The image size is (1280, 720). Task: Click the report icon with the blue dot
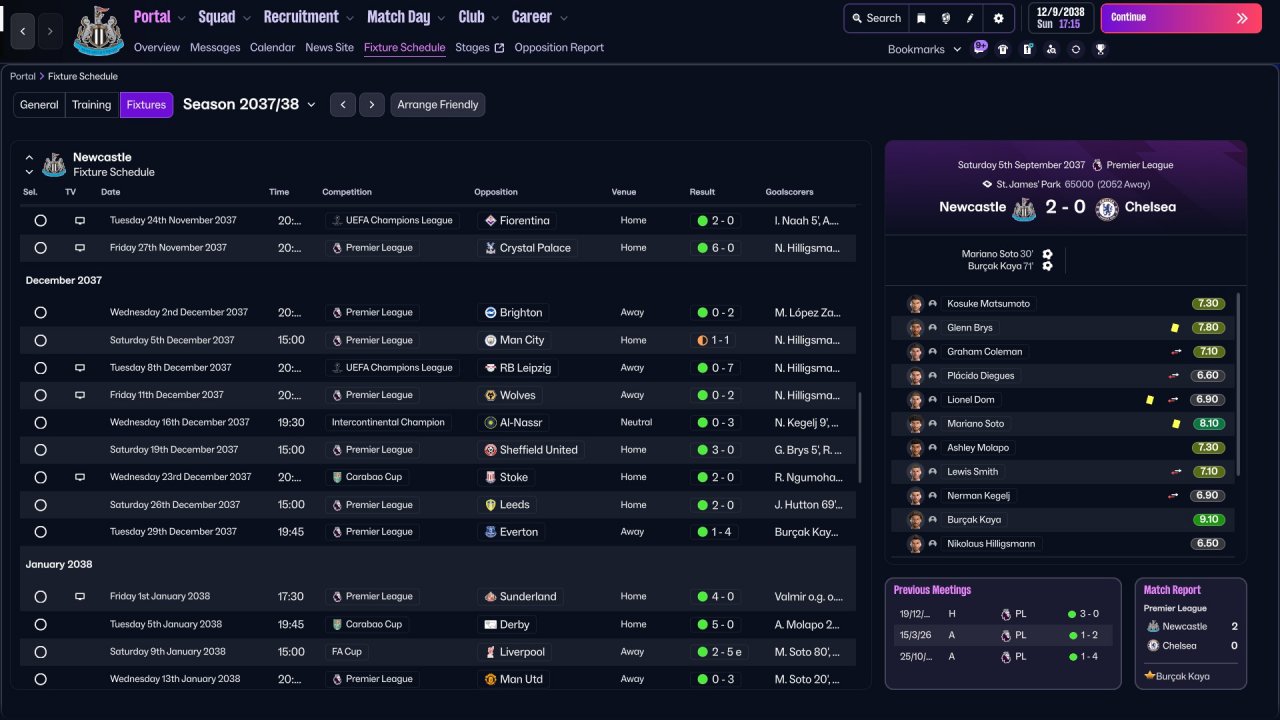1027,49
